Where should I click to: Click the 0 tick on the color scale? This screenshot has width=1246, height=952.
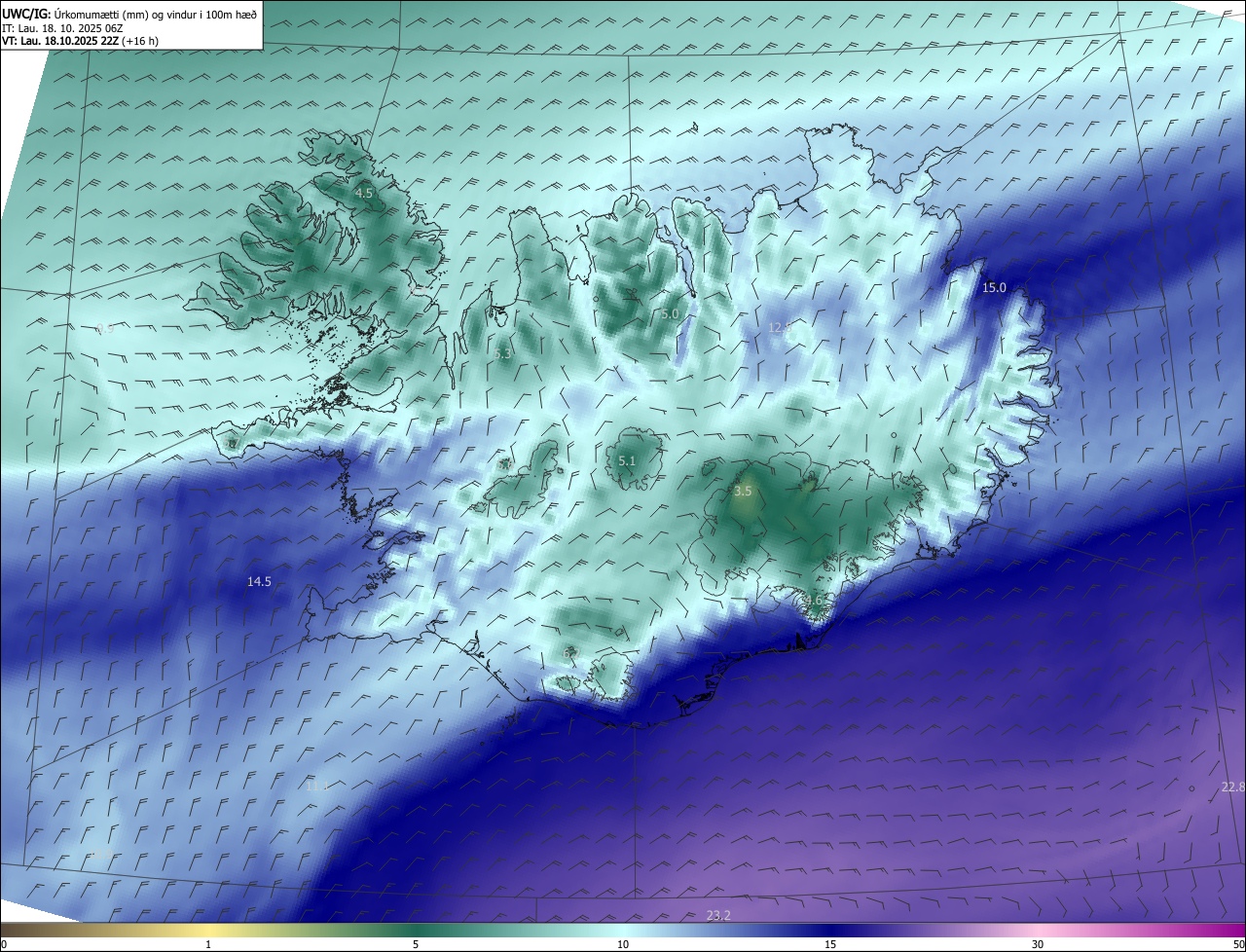click(4, 944)
